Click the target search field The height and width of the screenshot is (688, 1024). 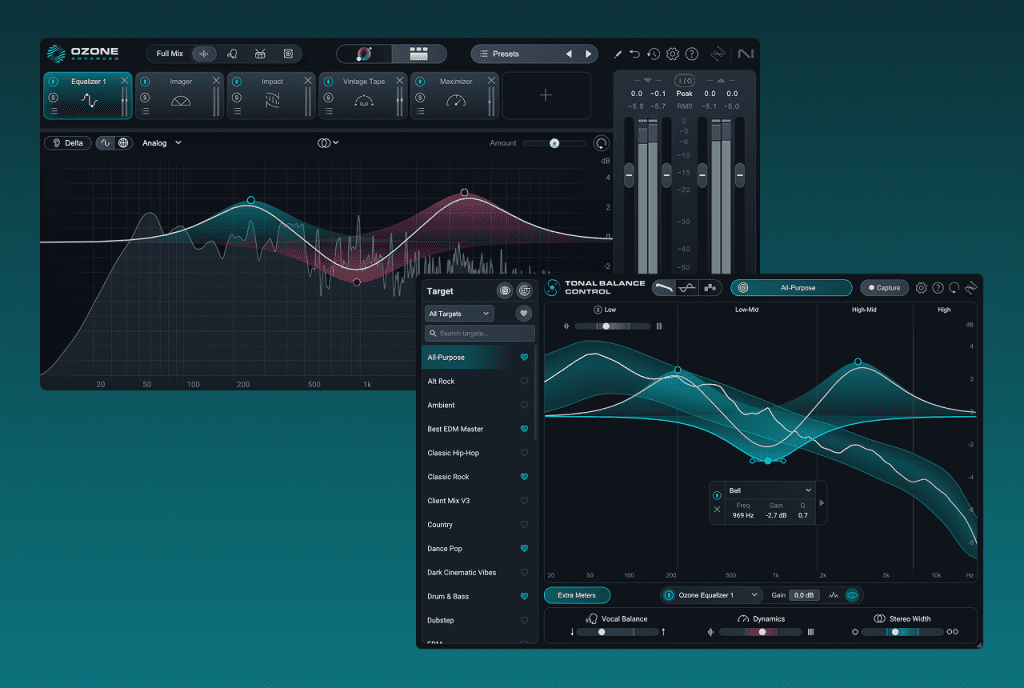coord(480,333)
